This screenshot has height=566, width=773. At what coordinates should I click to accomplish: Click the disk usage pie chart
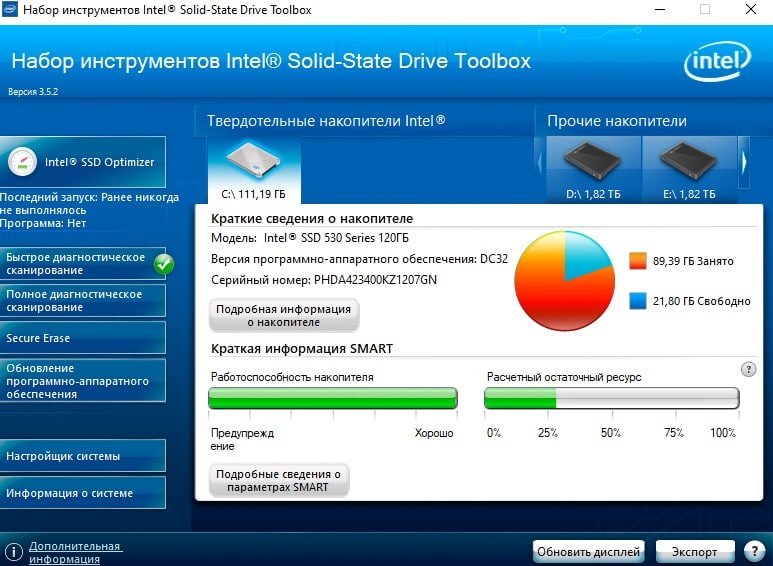click(565, 281)
